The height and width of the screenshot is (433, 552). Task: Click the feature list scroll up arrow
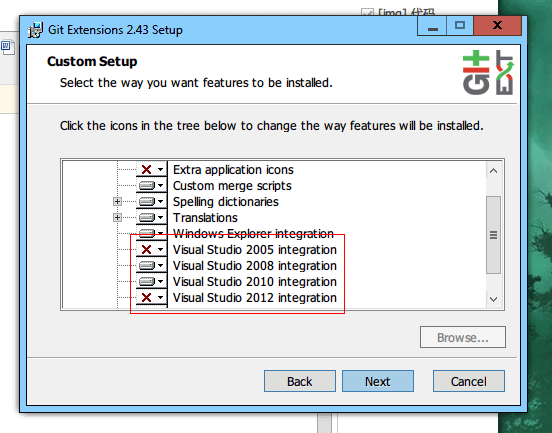coord(494,171)
